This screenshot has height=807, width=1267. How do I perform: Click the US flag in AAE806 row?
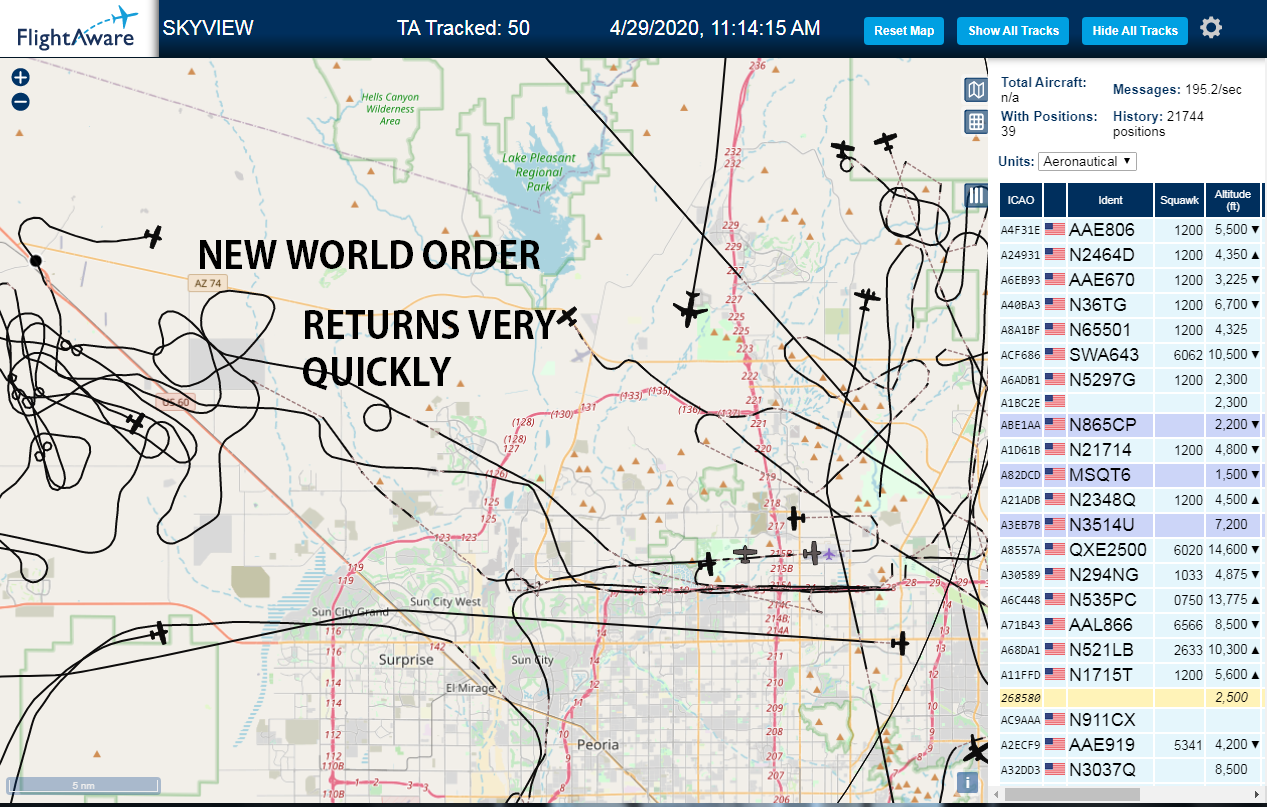coord(1055,229)
